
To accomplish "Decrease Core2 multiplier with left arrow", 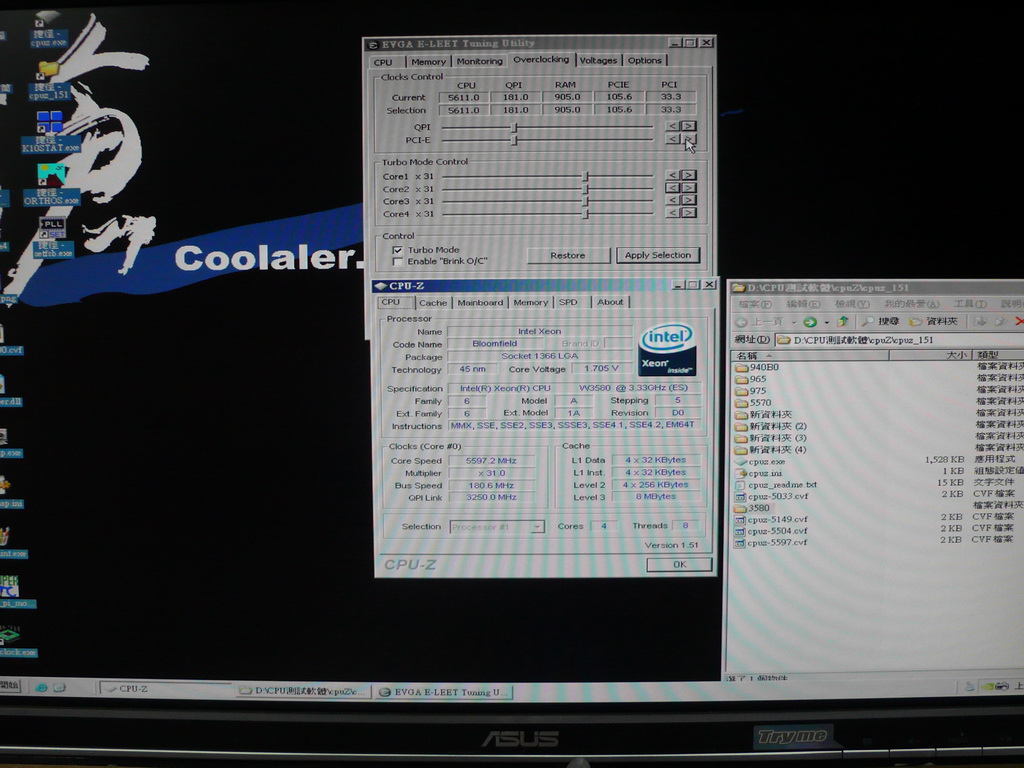I will click(x=673, y=188).
